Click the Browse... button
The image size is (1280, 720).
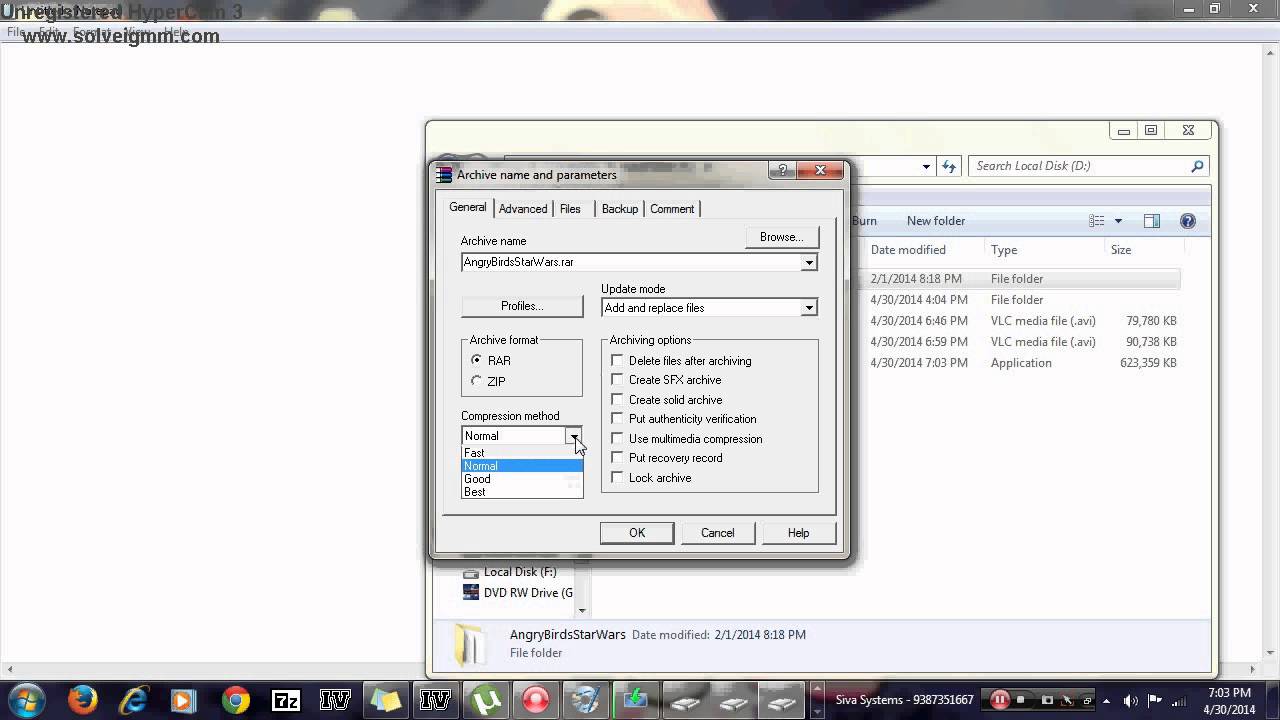(x=782, y=237)
